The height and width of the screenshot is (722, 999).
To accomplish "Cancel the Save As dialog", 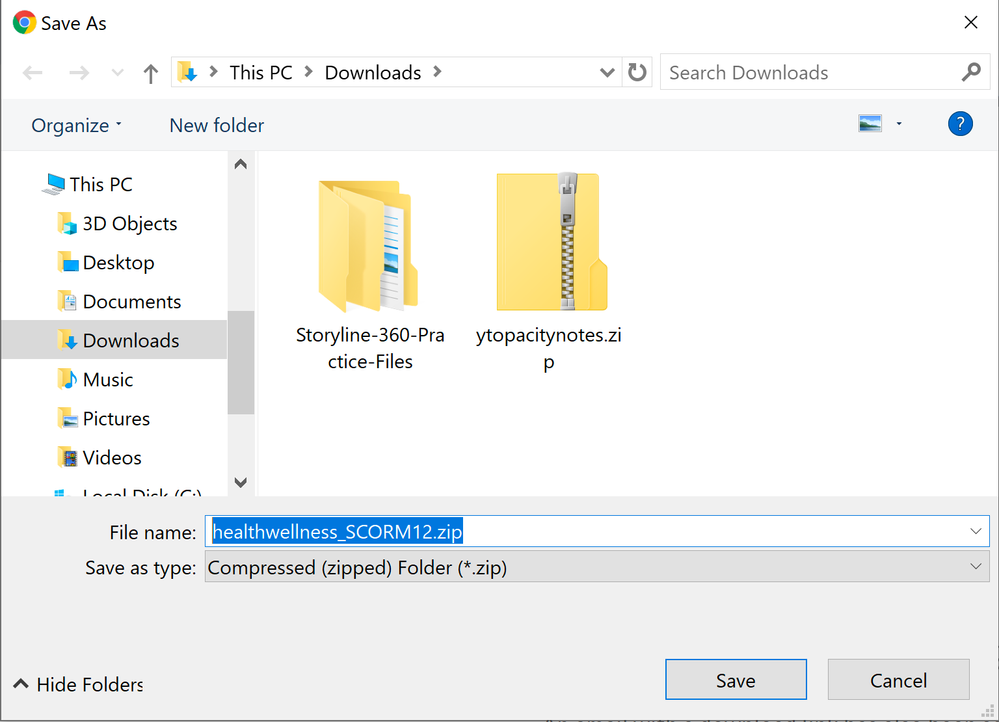I will pyautogui.click(x=898, y=680).
